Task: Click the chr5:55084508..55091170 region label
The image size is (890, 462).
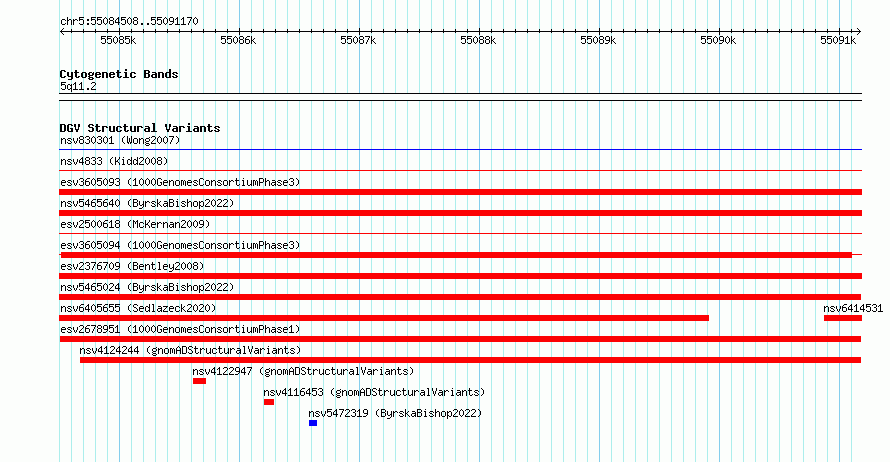Action: (129, 21)
